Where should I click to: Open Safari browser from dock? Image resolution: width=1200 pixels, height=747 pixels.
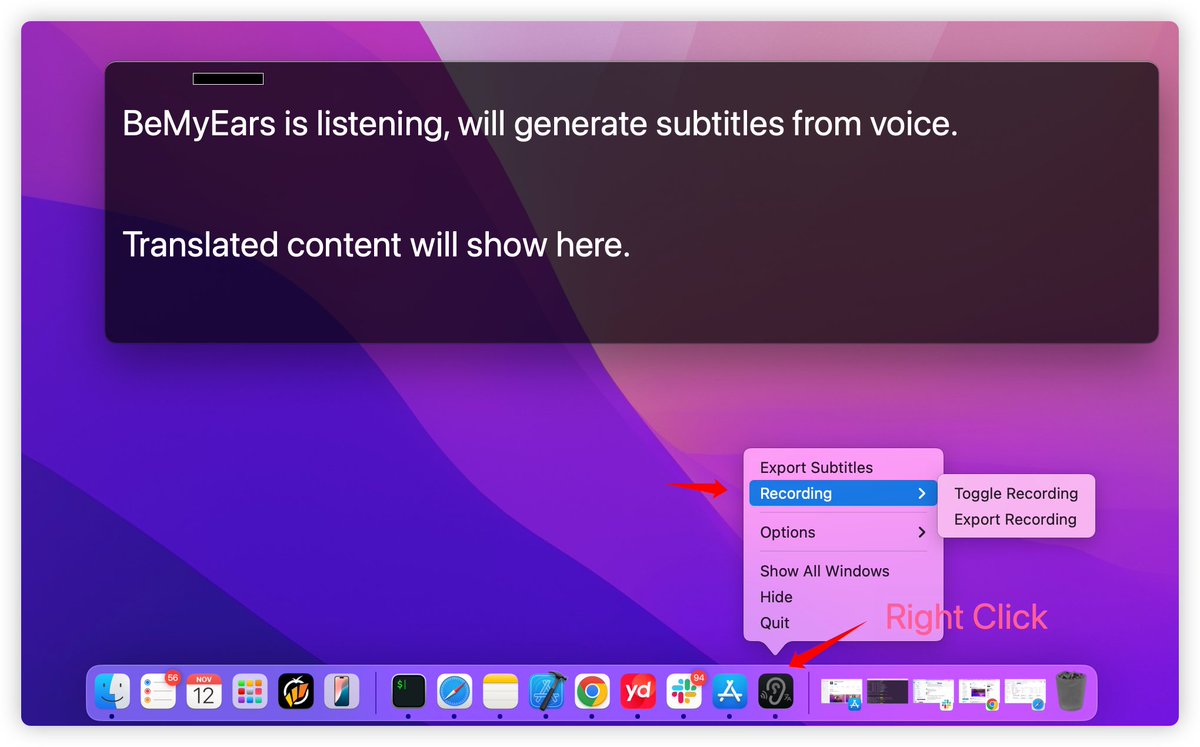pos(454,691)
